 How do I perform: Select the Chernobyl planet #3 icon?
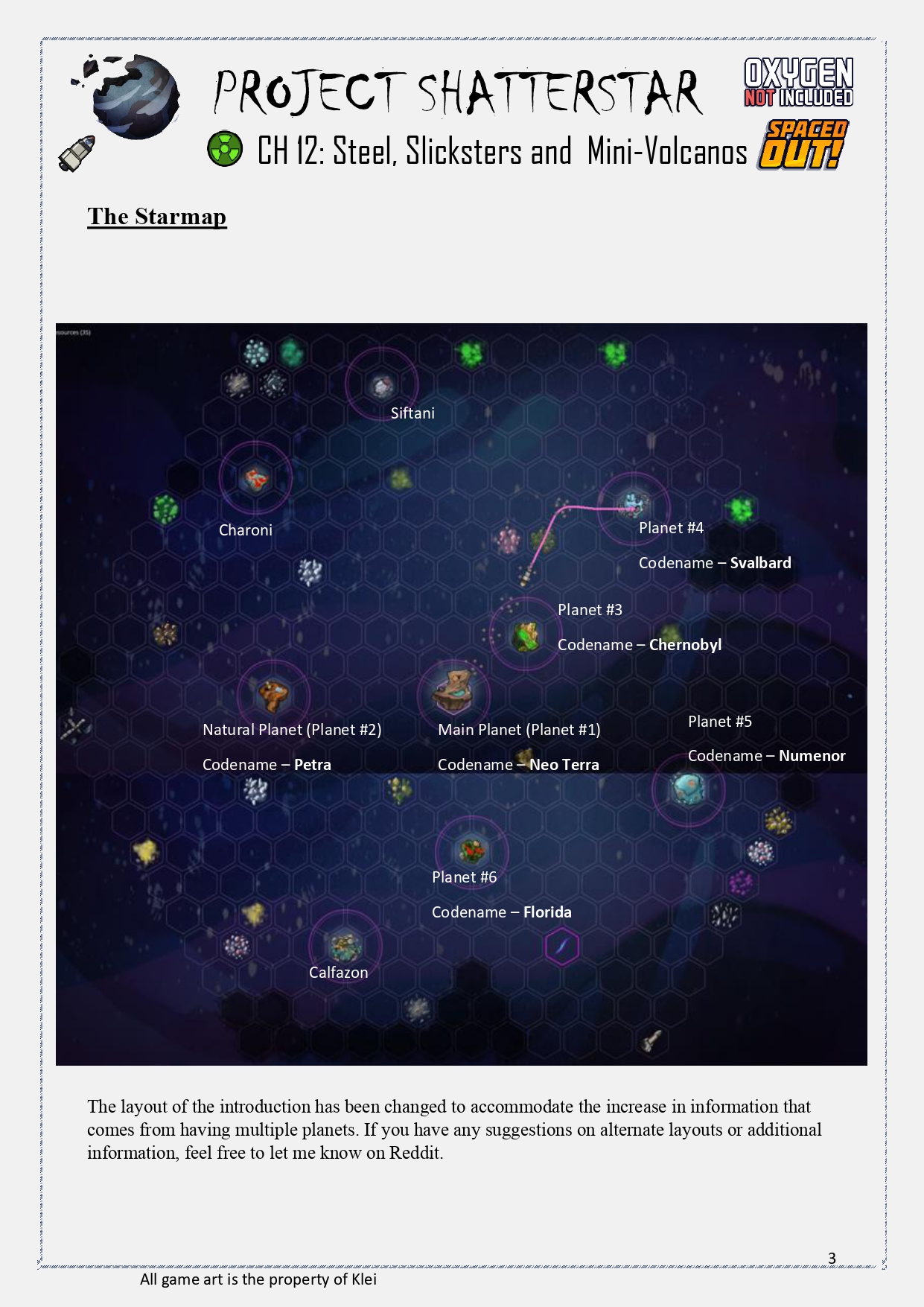point(526,635)
